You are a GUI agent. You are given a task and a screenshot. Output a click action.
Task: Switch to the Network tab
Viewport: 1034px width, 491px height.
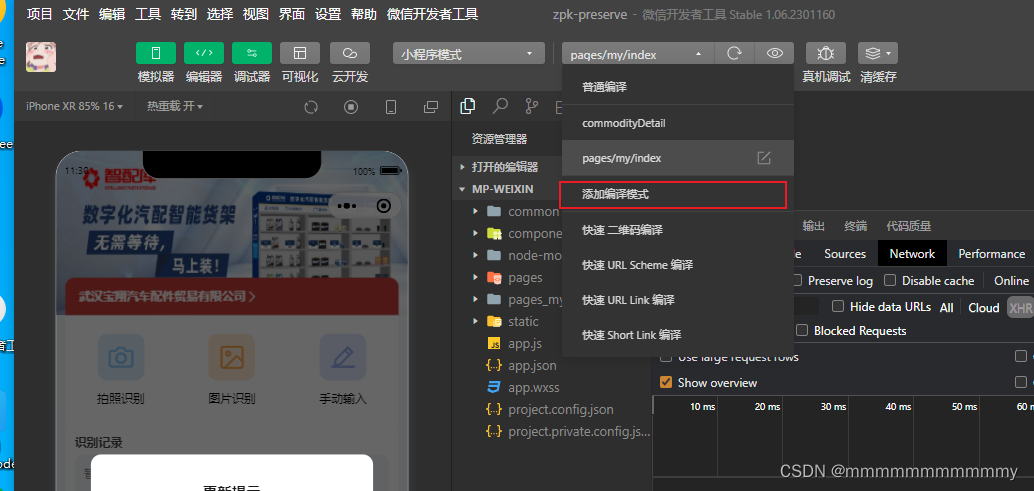pyautogui.click(x=912, y=254)
